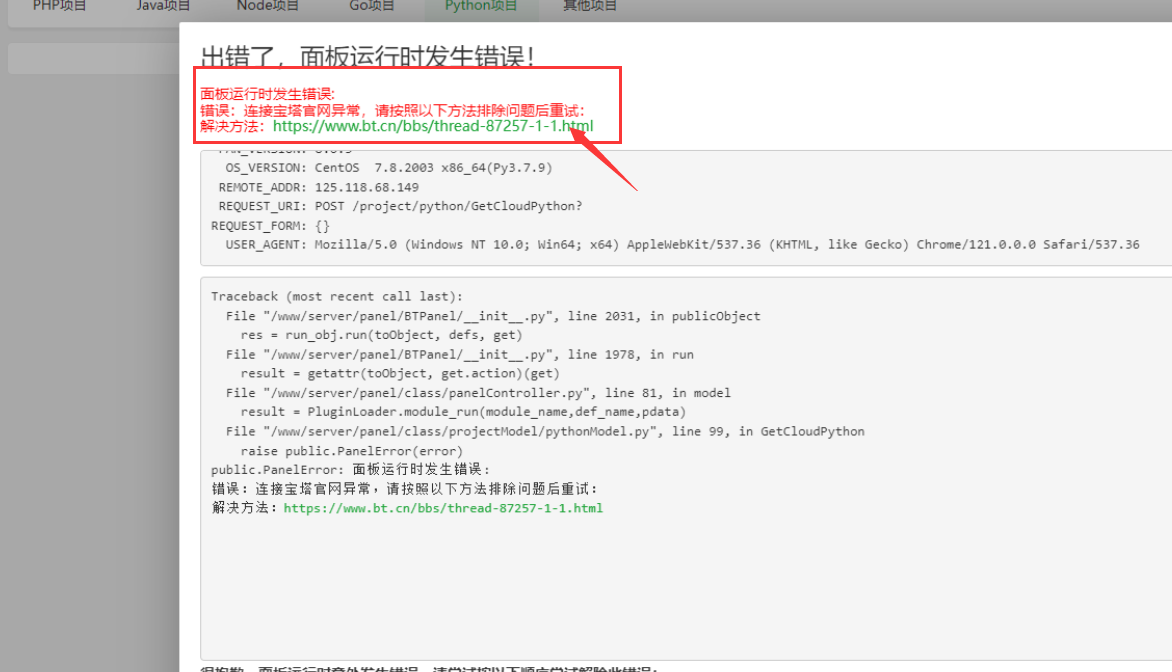The image size is (1172, 672).
Task: Select the Node项目 tab
Action: (x=268, y=6)
